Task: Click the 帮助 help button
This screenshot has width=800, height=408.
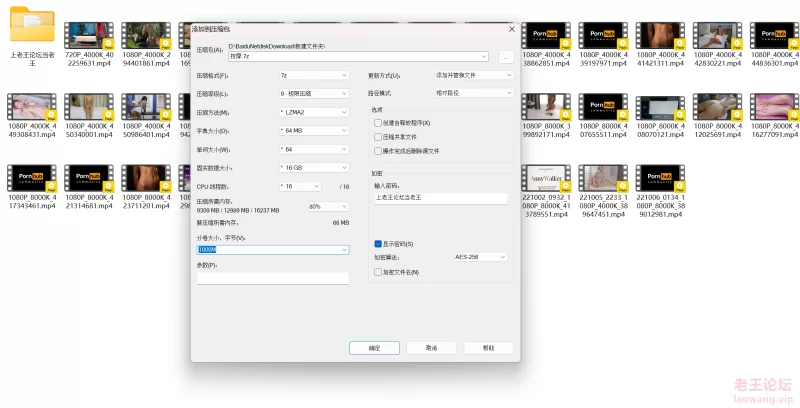Action: 489,348
